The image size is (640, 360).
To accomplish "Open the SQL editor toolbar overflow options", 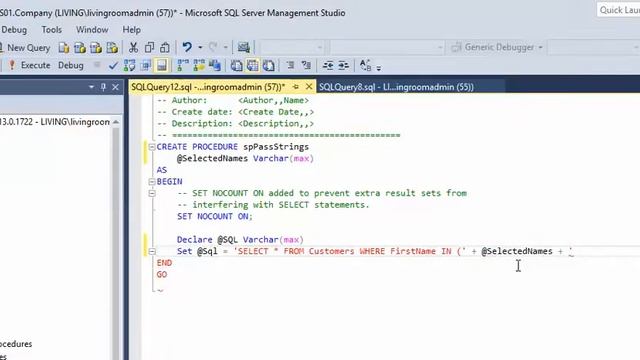I will (379, 68).
